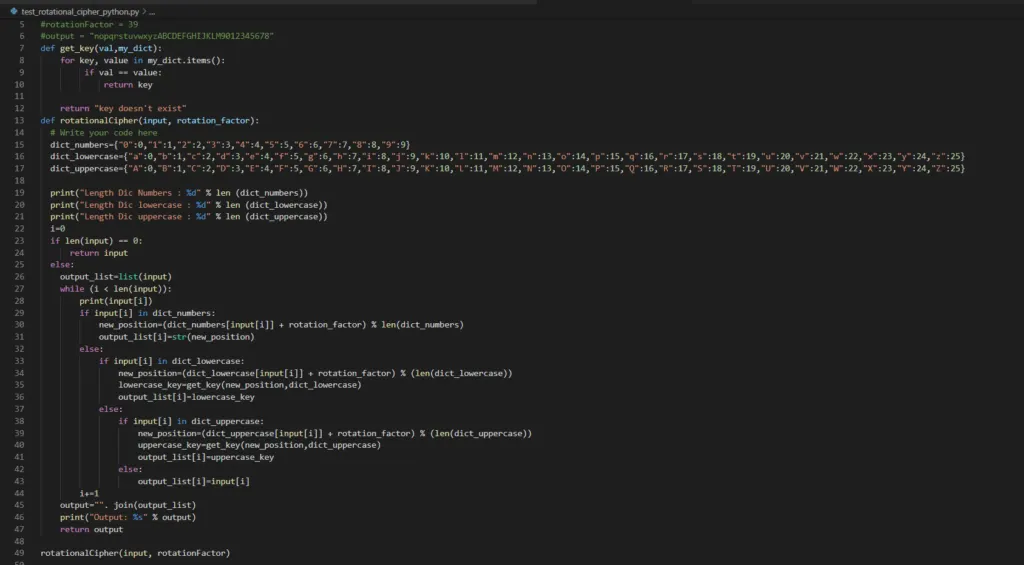Click the 'if val == value:' line
This screenshot has height=565, width=1024.
123,73
